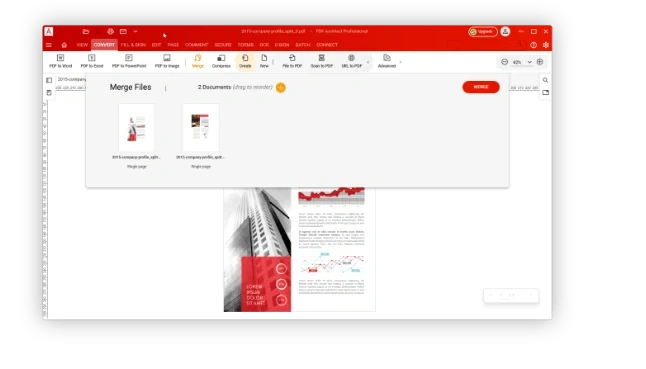The image size is (646, 369).
Task: Click the search field in menu bar
Action: (x=486, y=45)
